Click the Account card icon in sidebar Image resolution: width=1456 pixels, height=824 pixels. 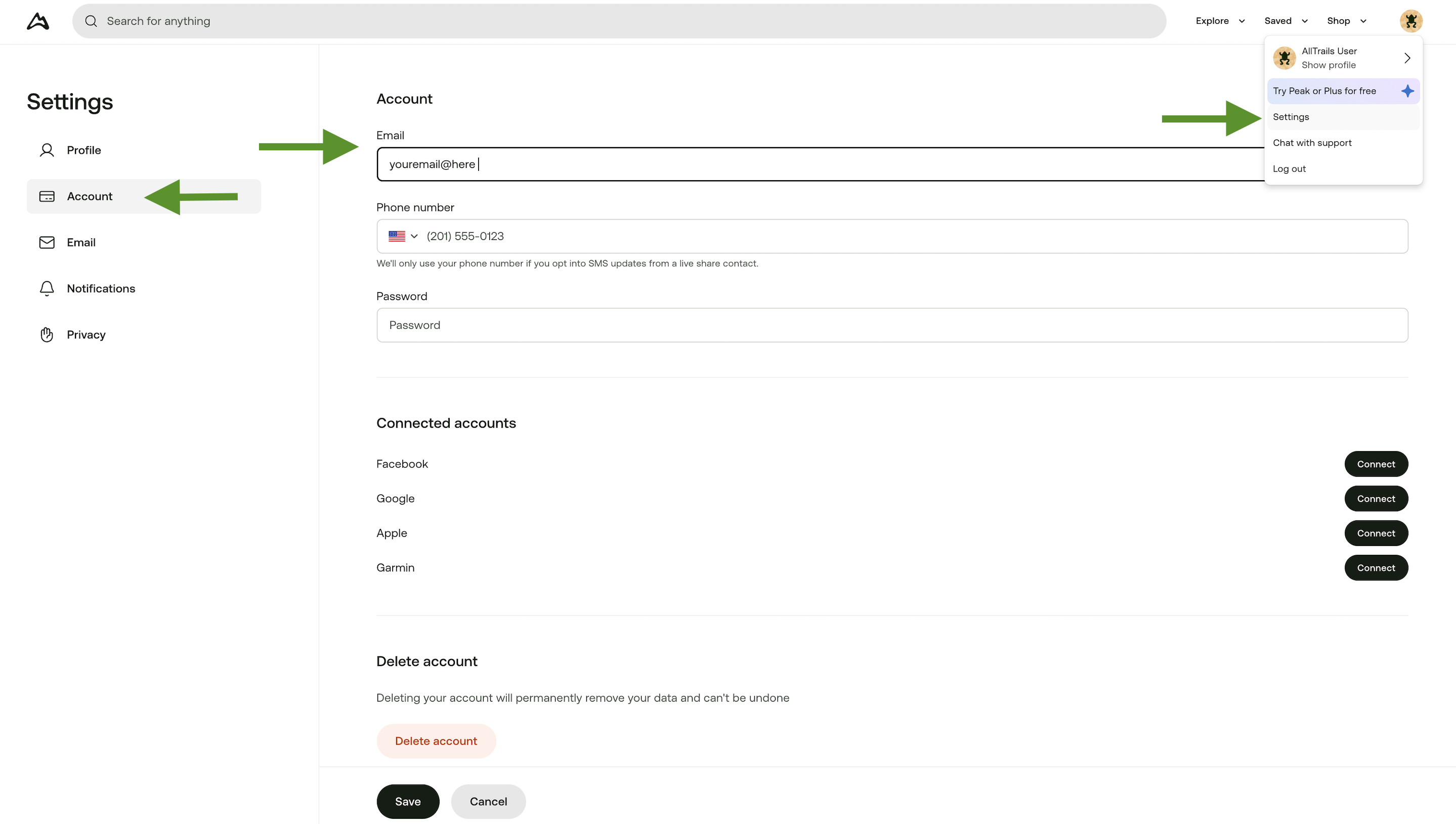[47, 196]
